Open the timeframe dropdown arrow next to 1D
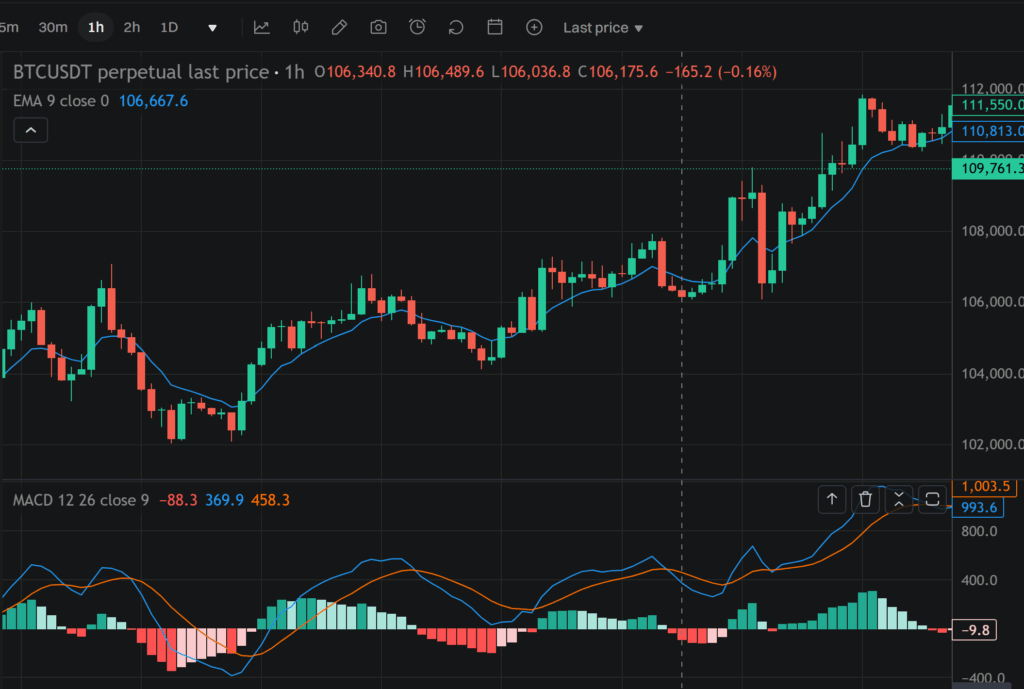The width and height of the screenshot is (1024, 689). coord(211,27)
